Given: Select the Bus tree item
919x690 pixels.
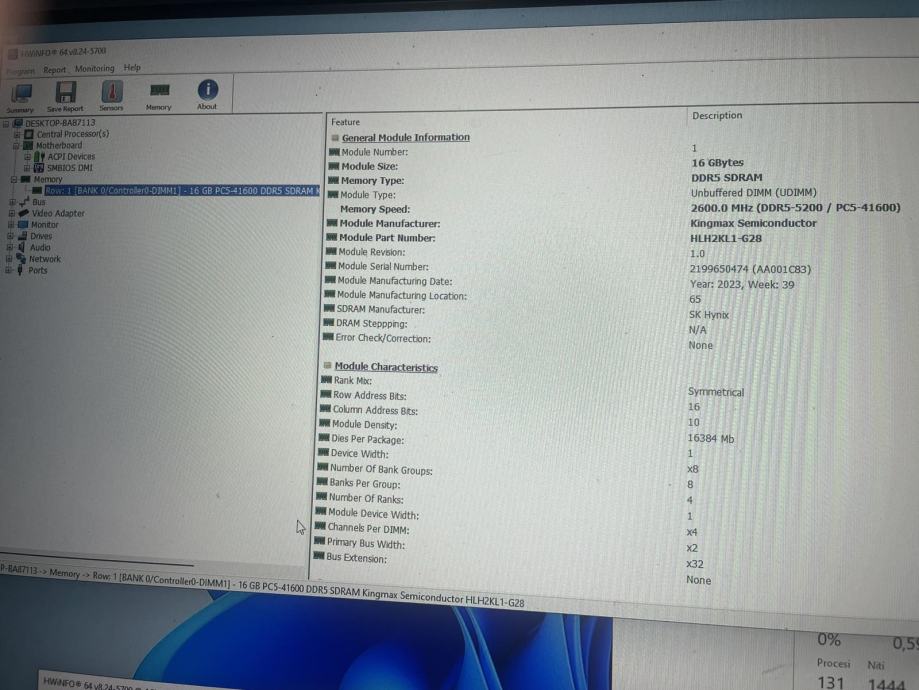Looking at the screenshot, I should point(38,202).
